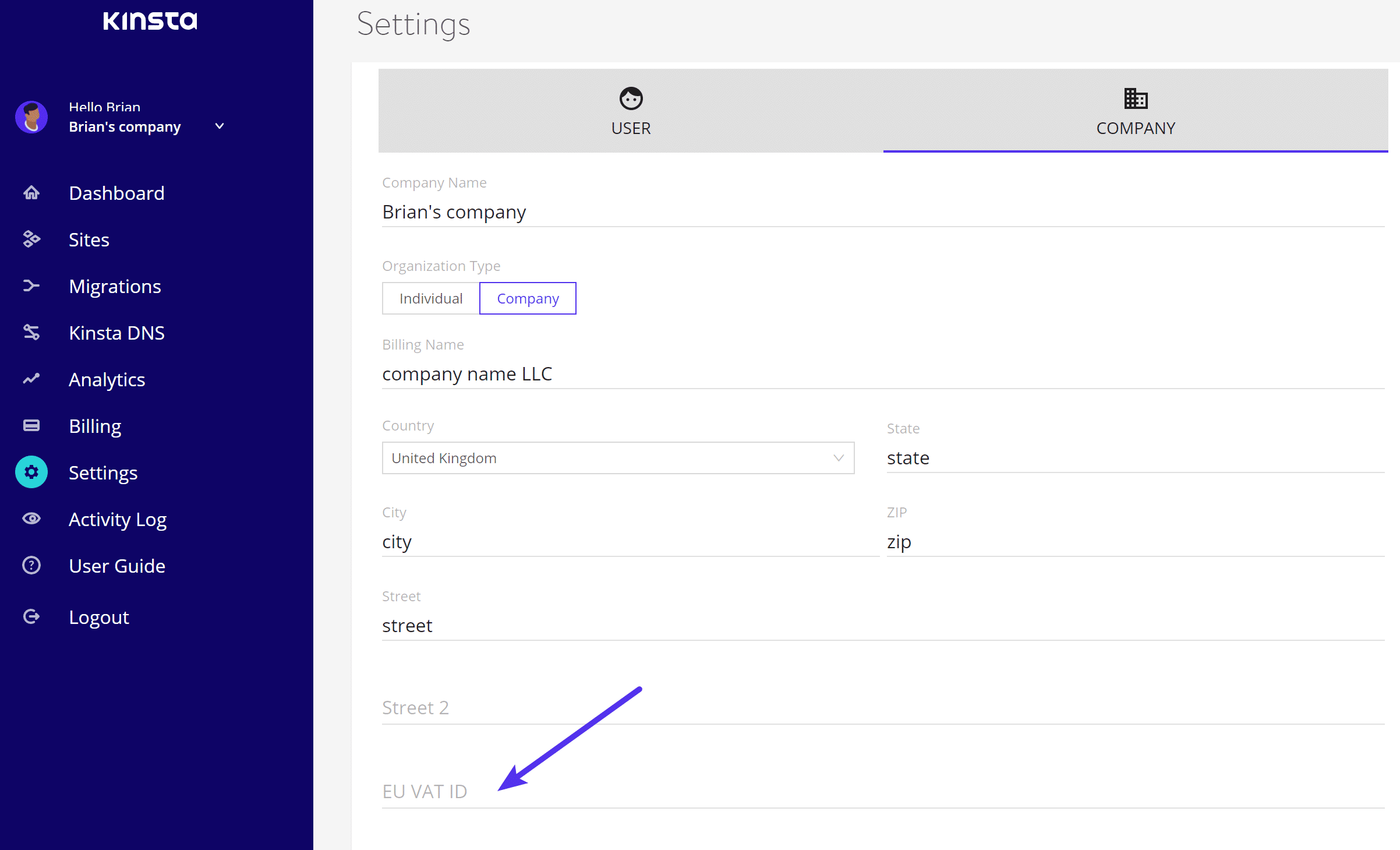Focus the Billing Name field
This screenshot has width=1400, height=850.
point(883,374)
